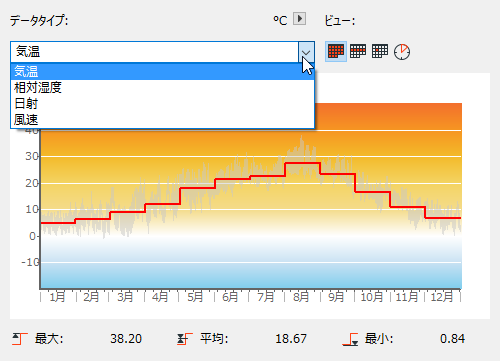Click the minimum value 0.84

click(452, 339)
